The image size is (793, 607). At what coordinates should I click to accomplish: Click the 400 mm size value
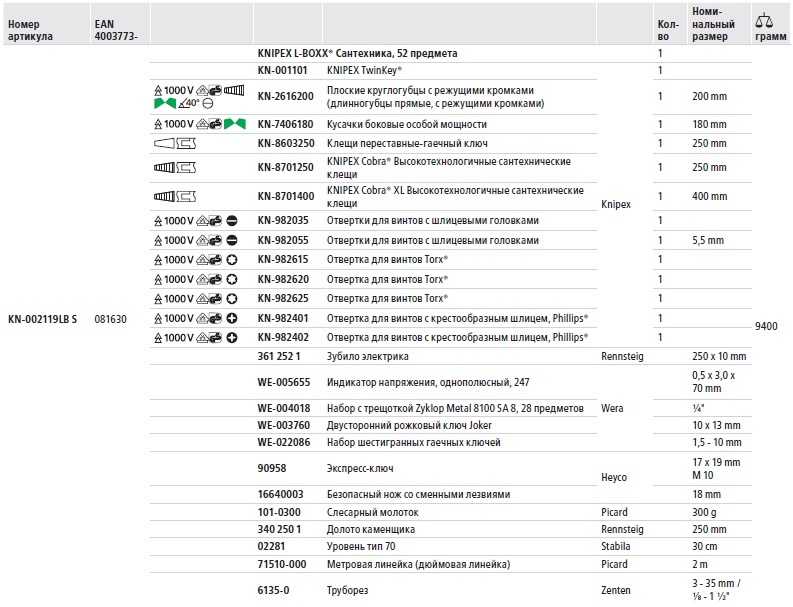click(710, 196)
